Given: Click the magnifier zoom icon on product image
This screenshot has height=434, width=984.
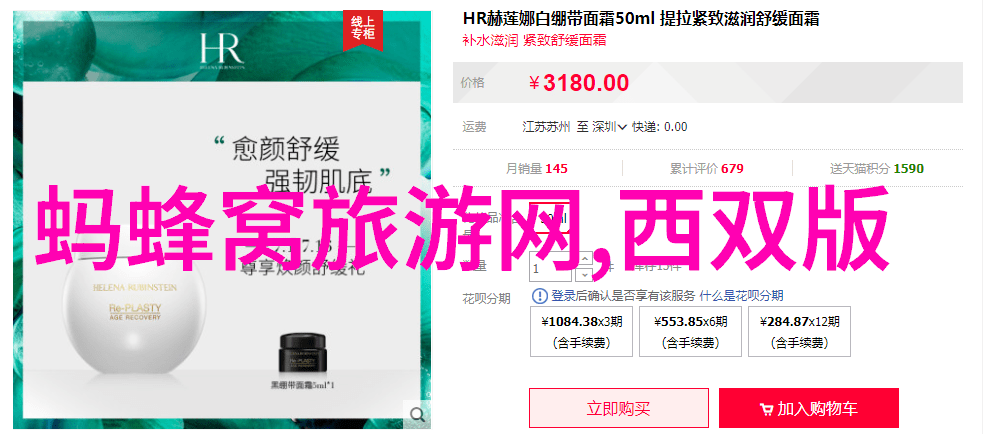Looking at the screenshot, I should coord(417,413).
